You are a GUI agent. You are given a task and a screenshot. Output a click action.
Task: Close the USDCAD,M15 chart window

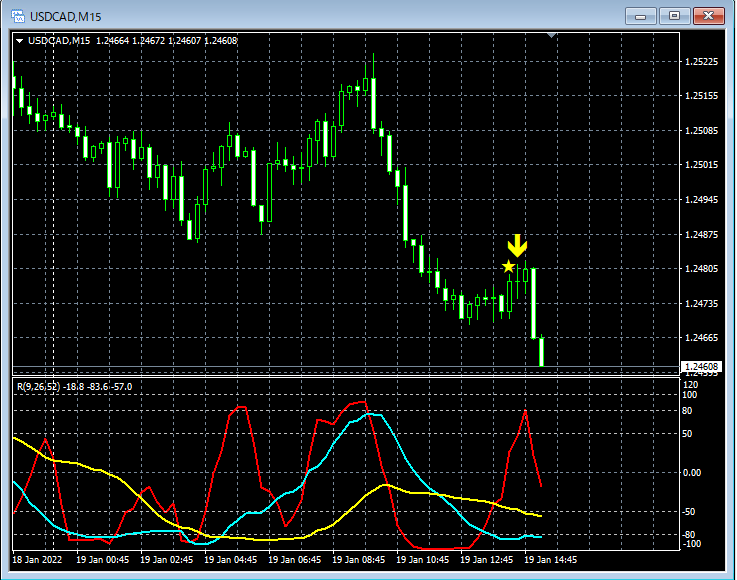(708, 16)
